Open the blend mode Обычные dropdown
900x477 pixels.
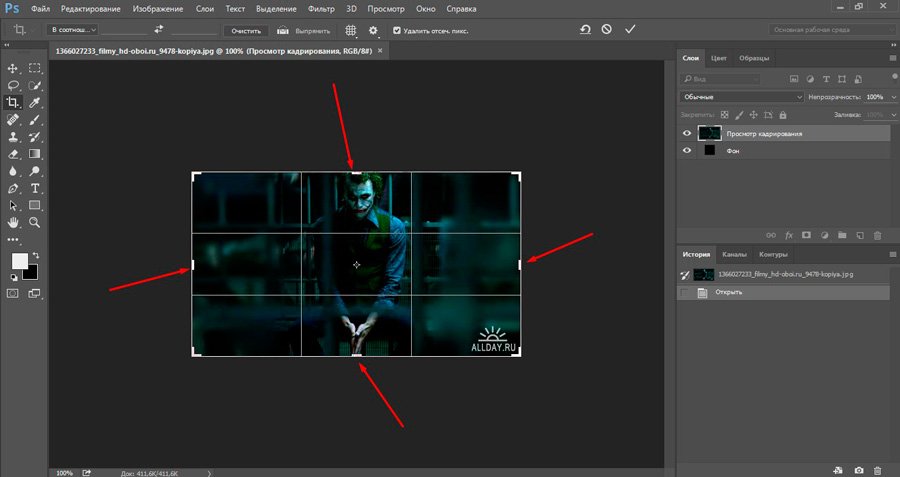click(742, 97)
